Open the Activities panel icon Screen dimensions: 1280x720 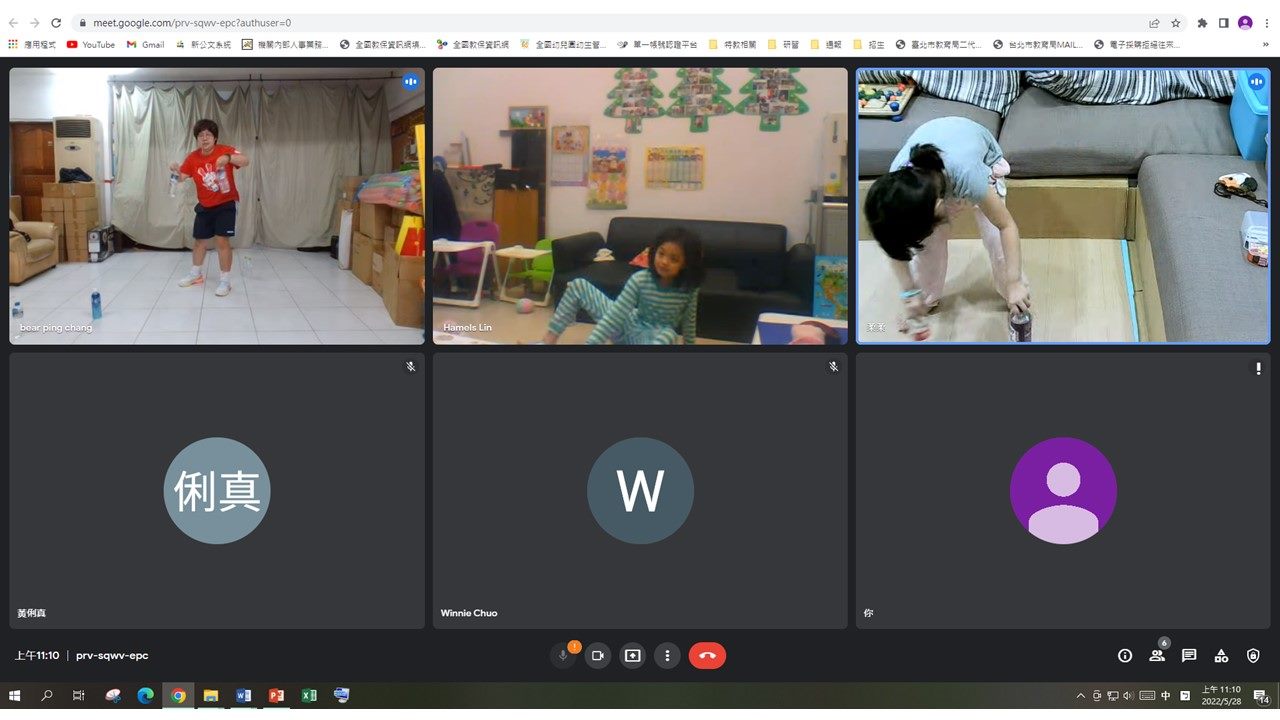[1221, 656]
